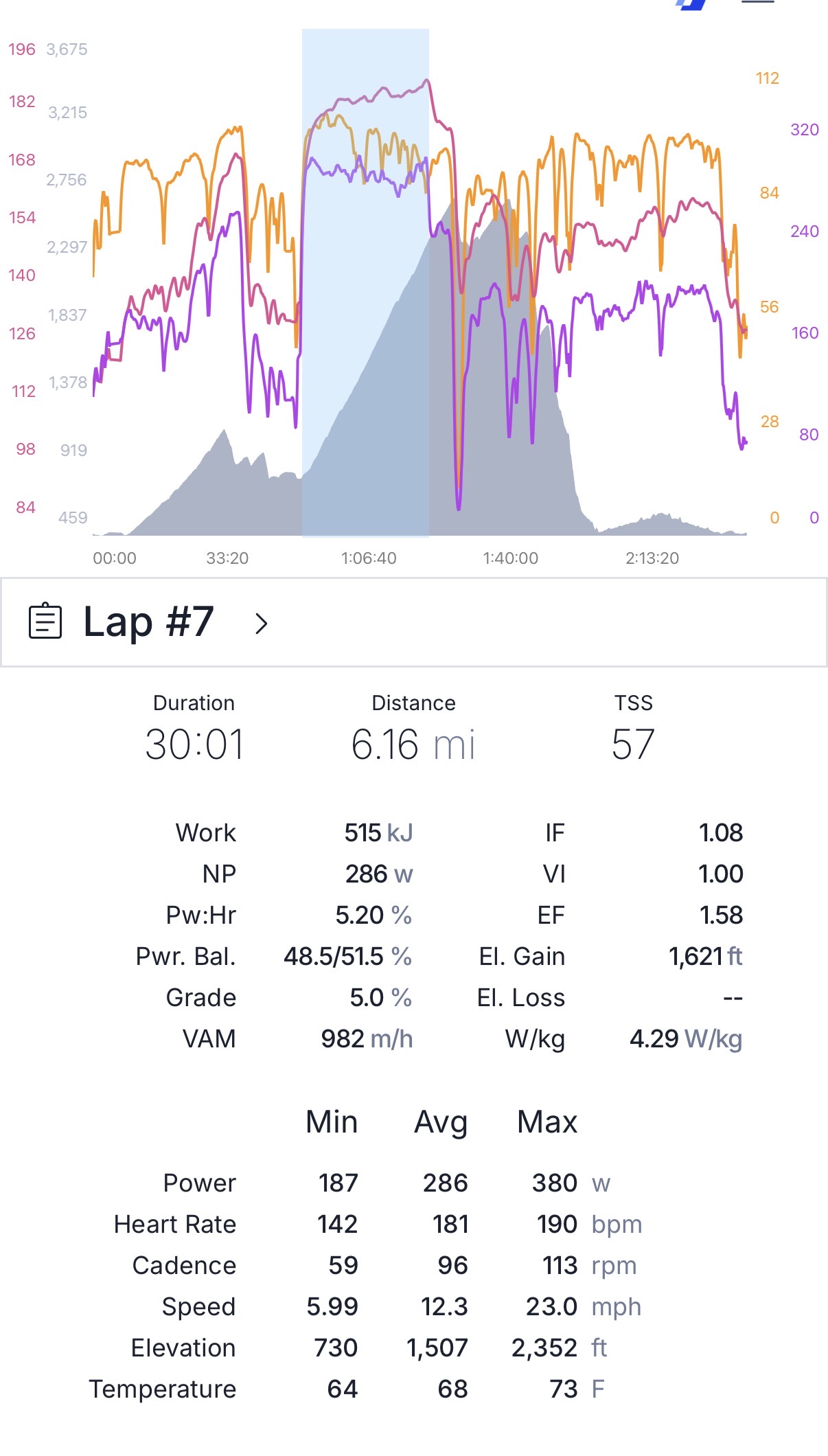
Task: Tap the 33:20 time marker on chart axis
Action: pos(227,558)
